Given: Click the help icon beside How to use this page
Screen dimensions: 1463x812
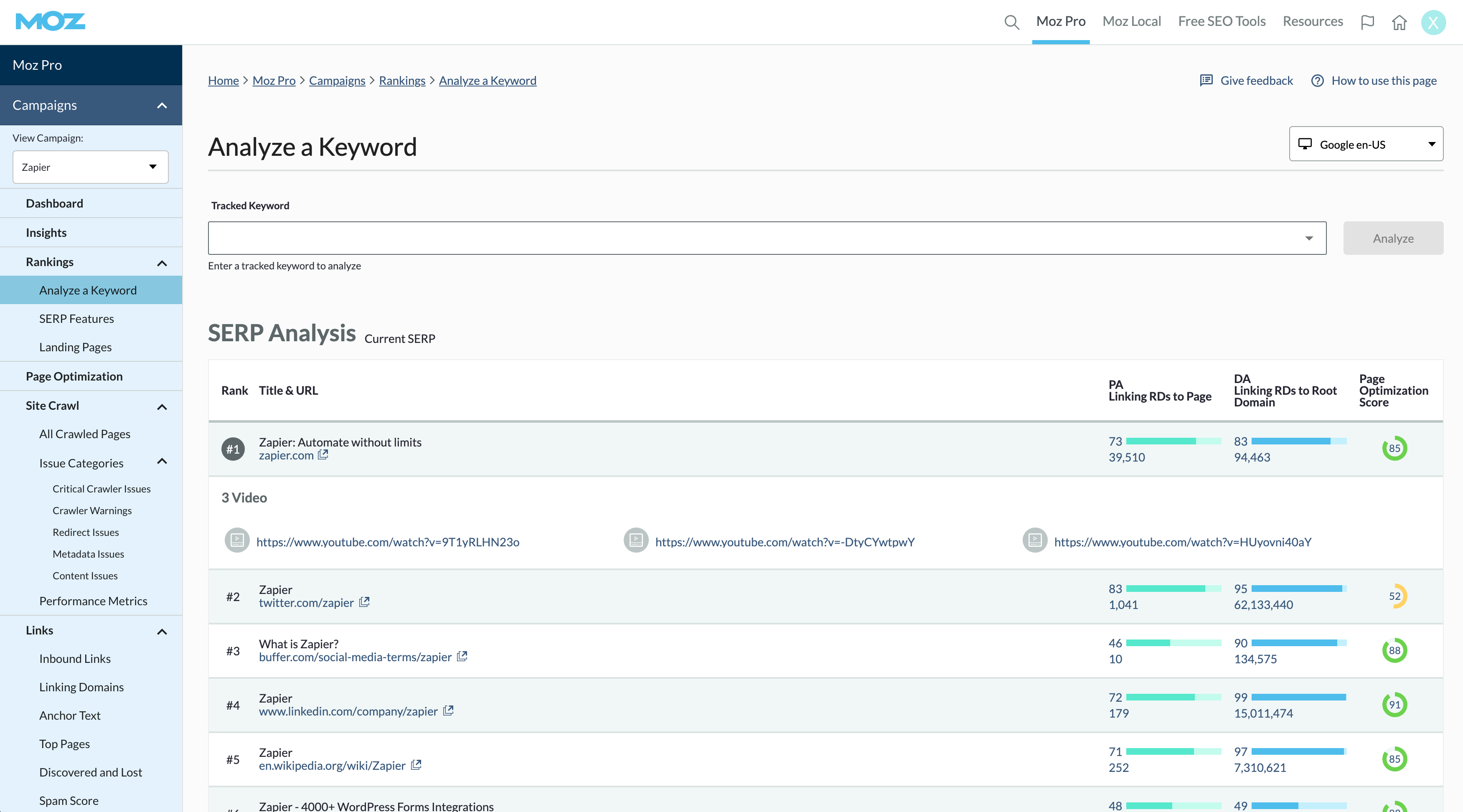Looking at the screenshot, I should point(1318,81).
